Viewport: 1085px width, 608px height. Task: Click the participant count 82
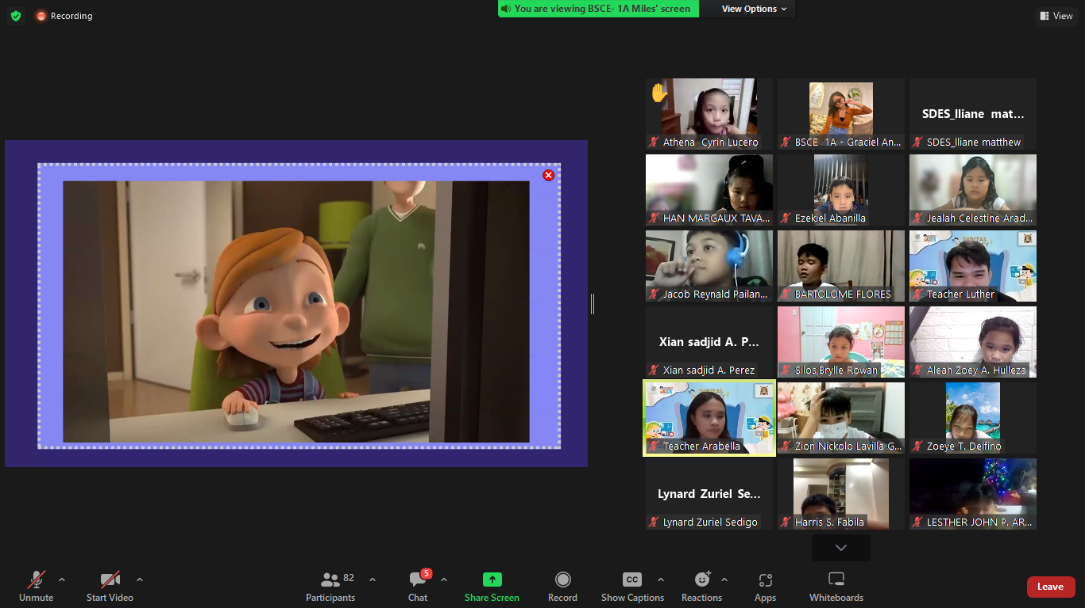349,578
